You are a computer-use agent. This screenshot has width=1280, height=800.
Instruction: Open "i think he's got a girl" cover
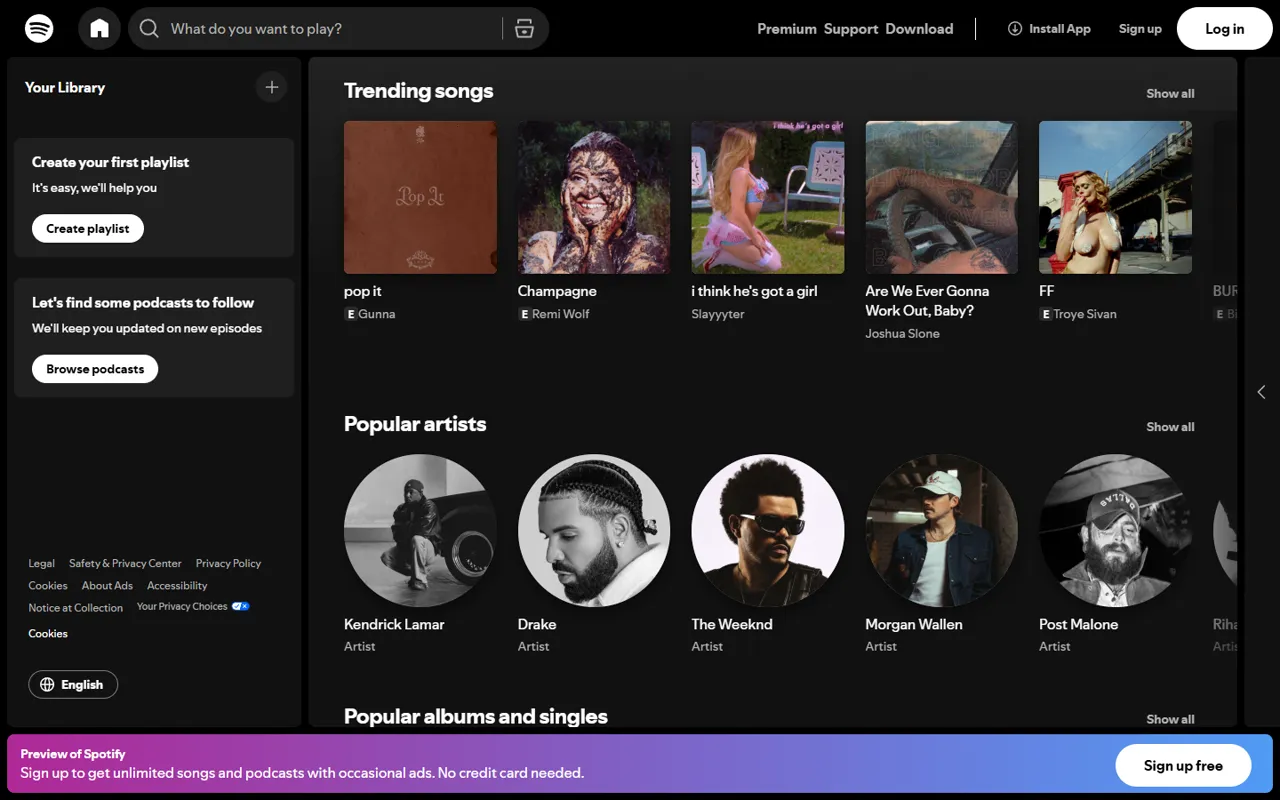pos(768,197)
